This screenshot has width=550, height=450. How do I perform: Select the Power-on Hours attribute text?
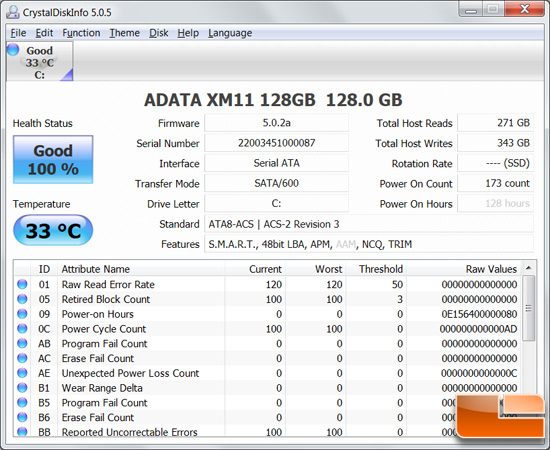point(98,314)
